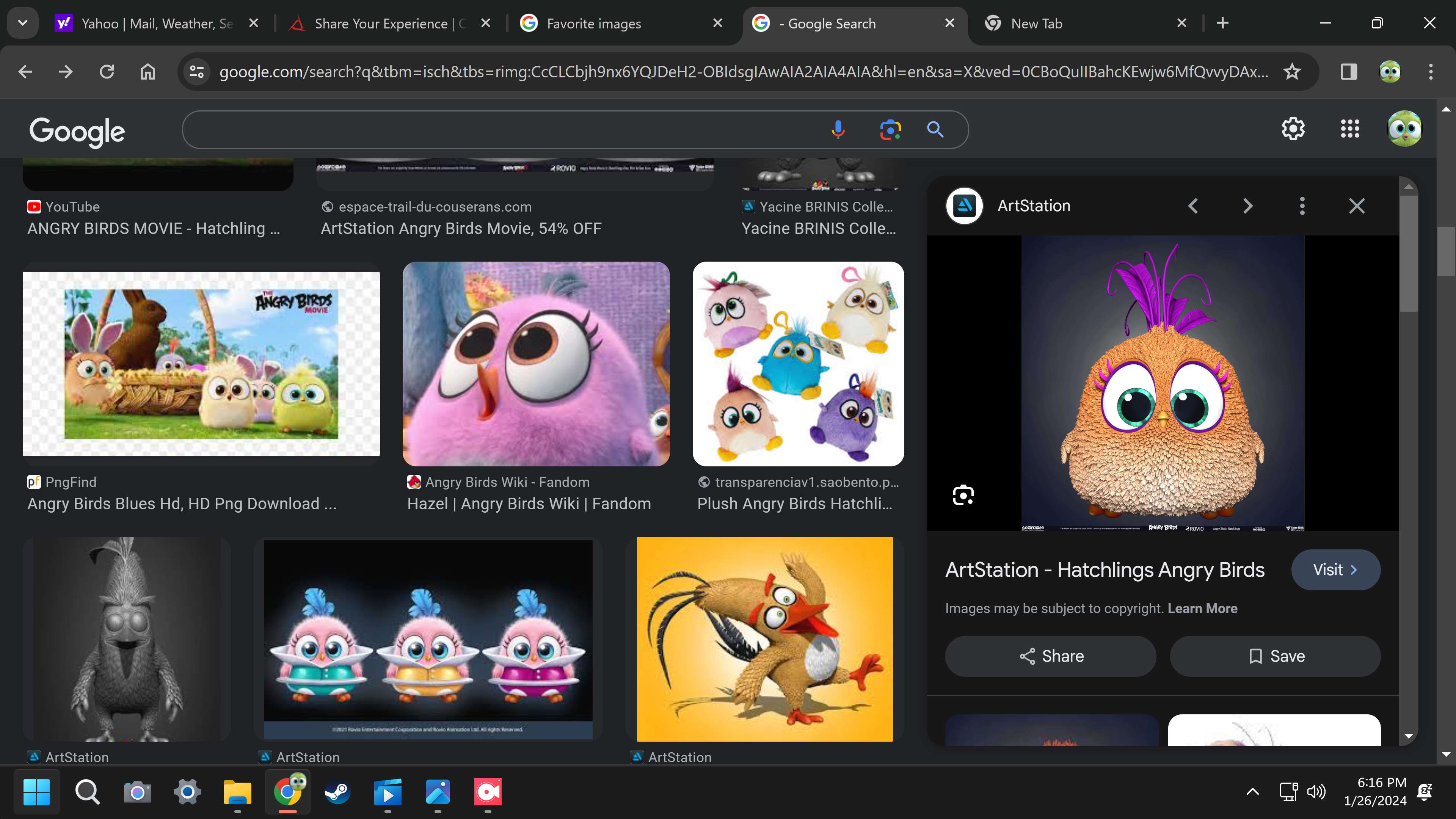The image size is (1456, 819).
Task: Launch Steam from the taskbar
Action: pyautogui.click(x=337, y=792)
